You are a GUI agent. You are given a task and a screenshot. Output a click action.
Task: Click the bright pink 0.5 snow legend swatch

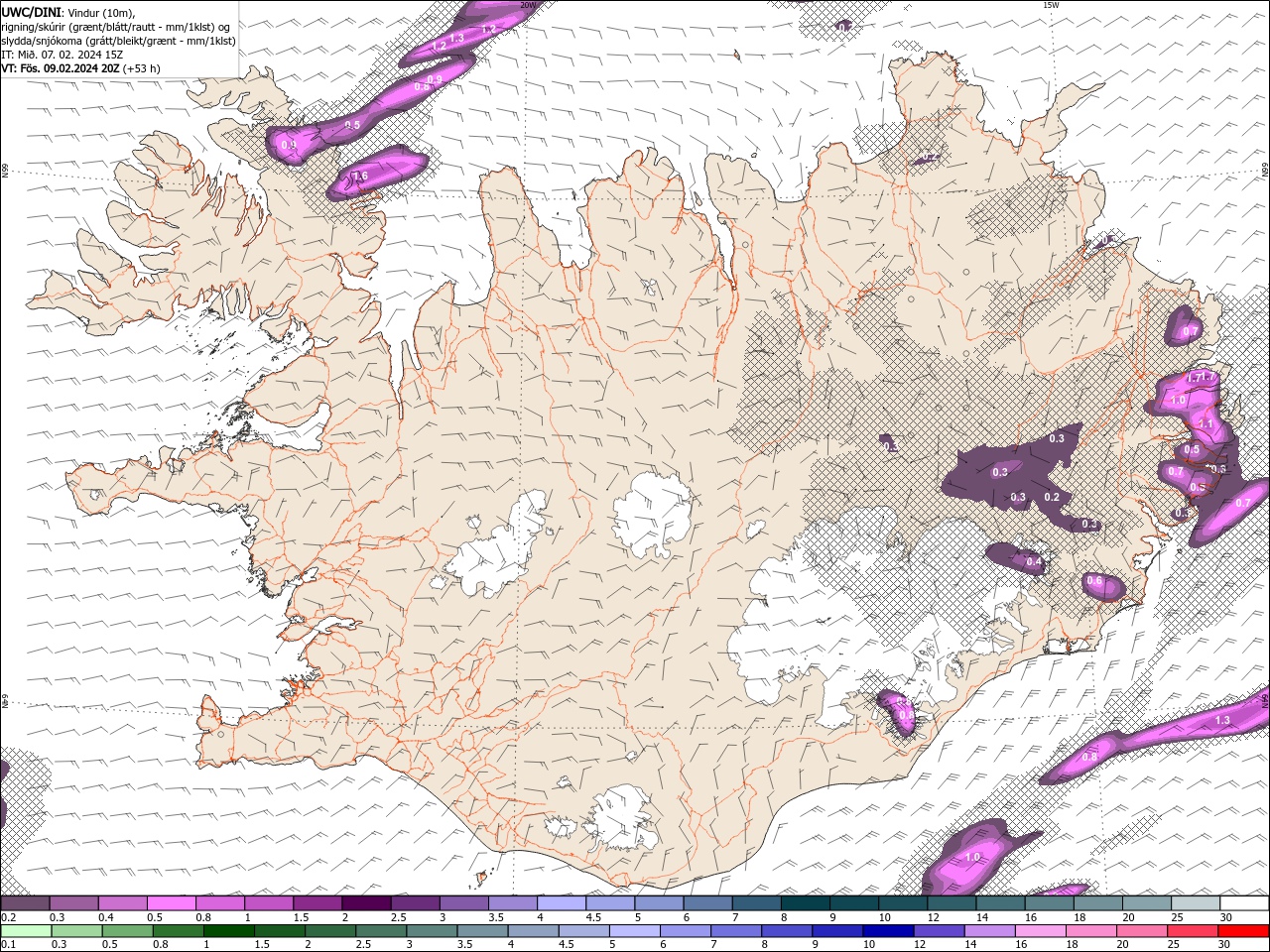tap(171, 903)
